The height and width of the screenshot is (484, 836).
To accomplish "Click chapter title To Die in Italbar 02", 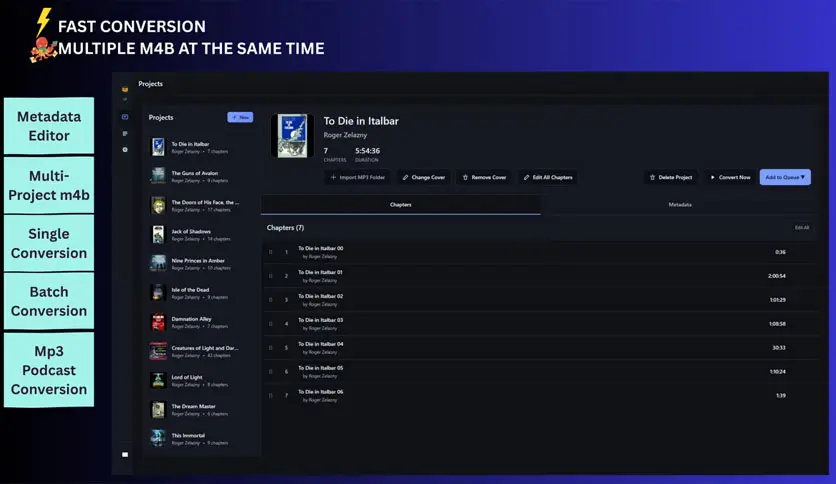I will click(320, 296).
